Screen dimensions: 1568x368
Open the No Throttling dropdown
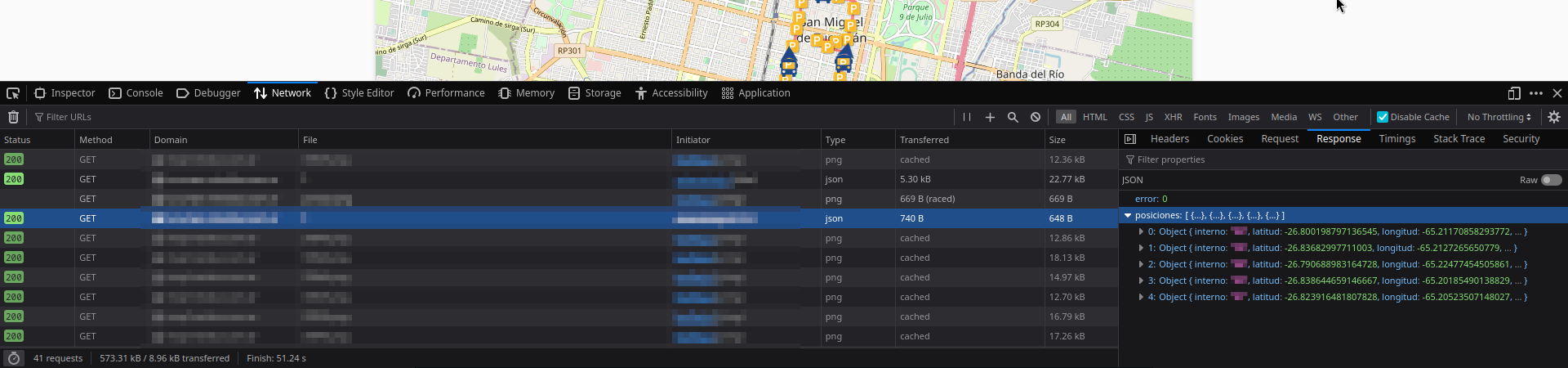coord(1499,117)
